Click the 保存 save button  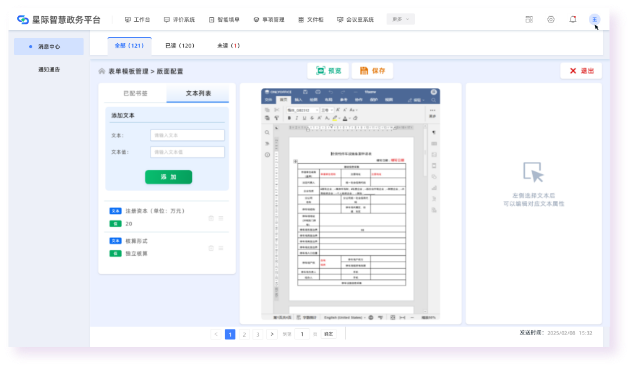(x=372, y=71)
